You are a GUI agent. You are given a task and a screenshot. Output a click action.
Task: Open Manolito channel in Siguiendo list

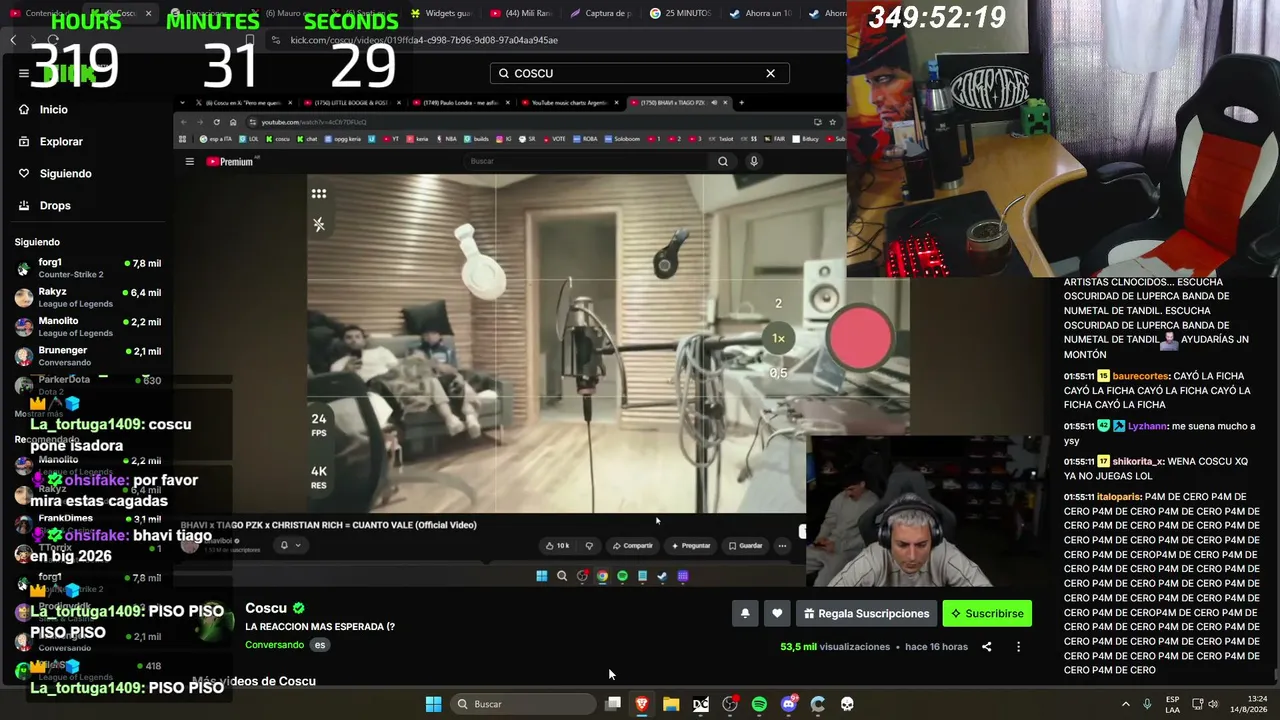(88, 326)
